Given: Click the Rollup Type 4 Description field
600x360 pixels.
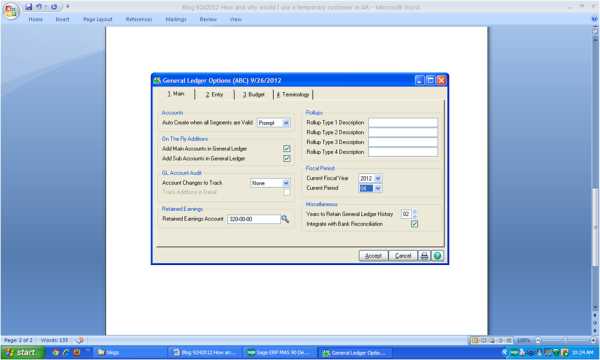Looking at the screenshot, I should coord(403,152).
